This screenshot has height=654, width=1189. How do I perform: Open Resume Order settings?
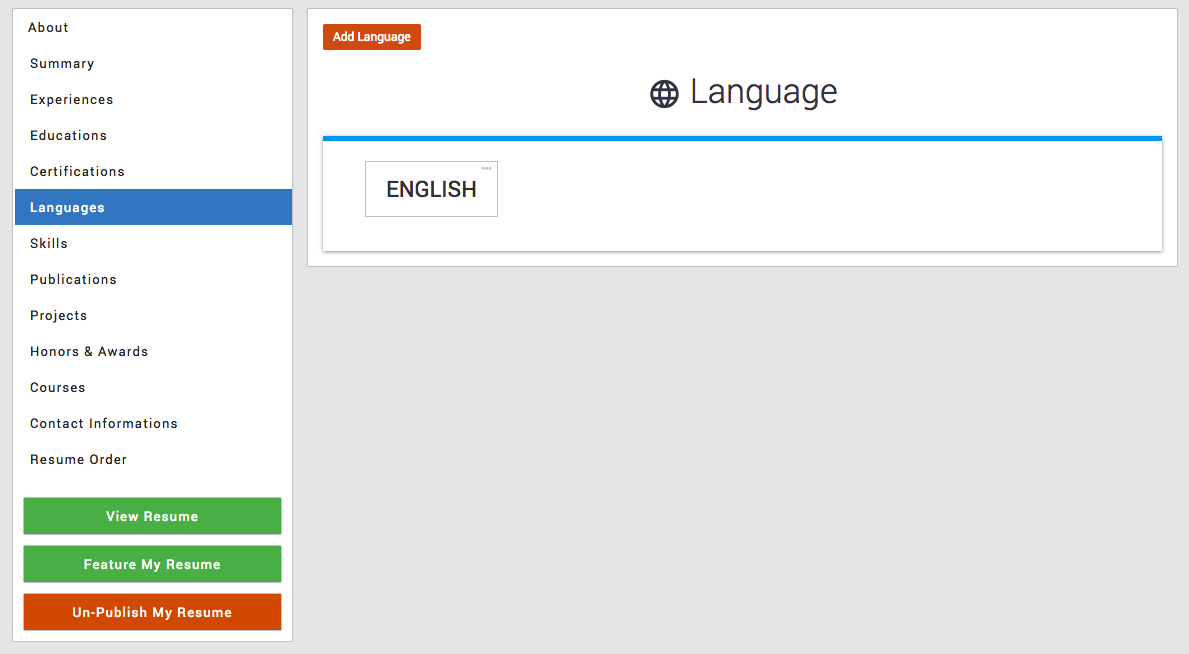click(x=153, y=459)
